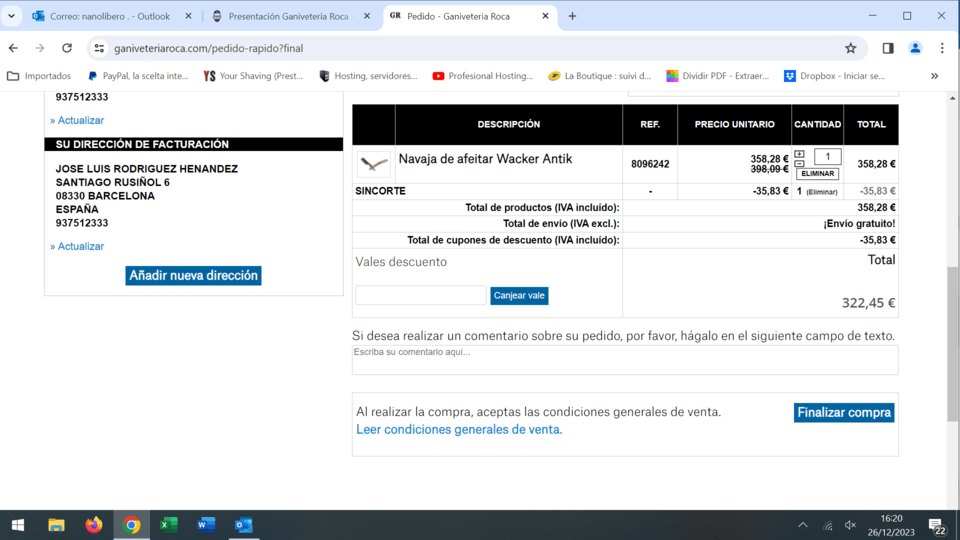960x540 pixels.
Task: Bookmark this page with star icon
Action: (851, 48)
